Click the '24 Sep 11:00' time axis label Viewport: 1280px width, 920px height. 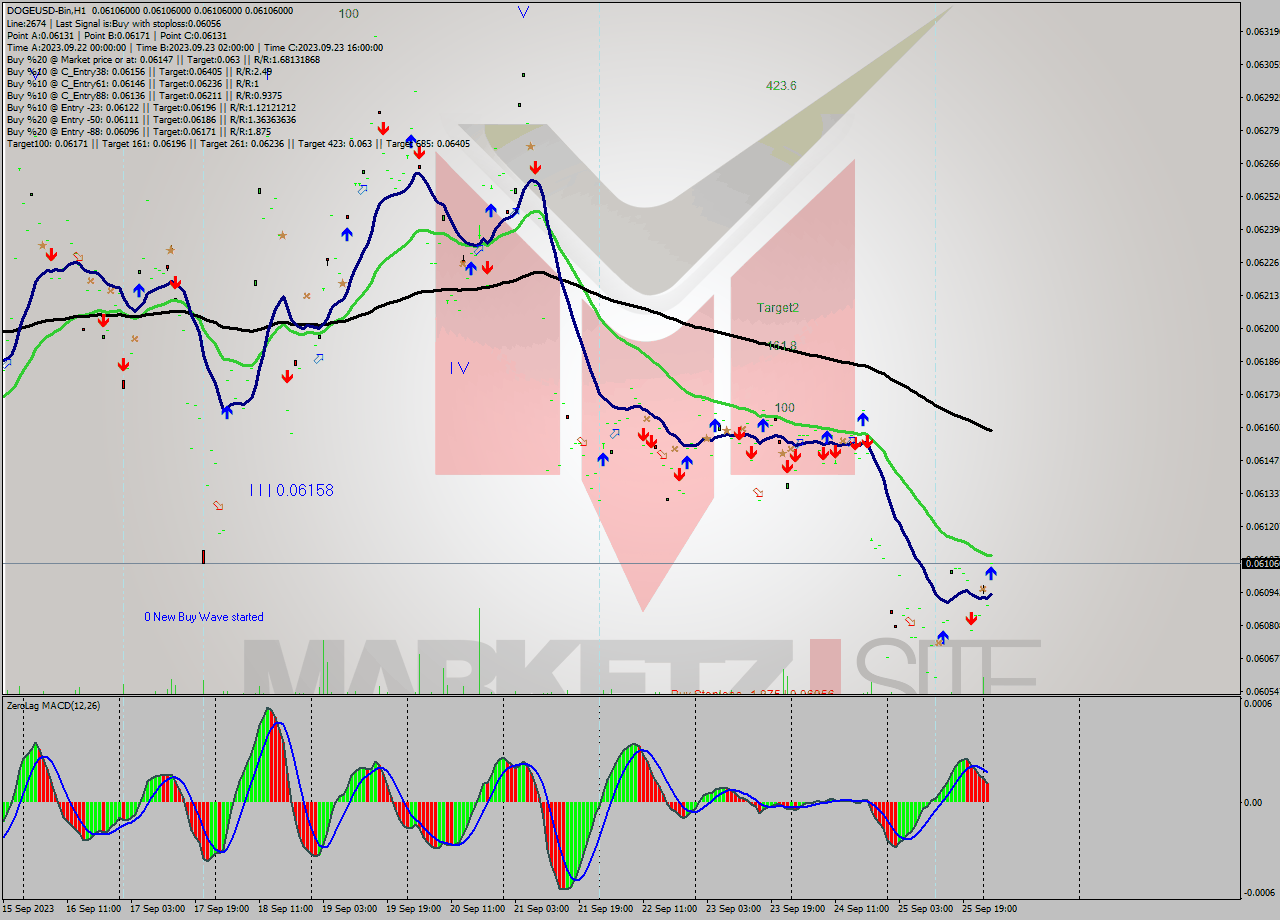pyautogui.click(x=861, y=908)
